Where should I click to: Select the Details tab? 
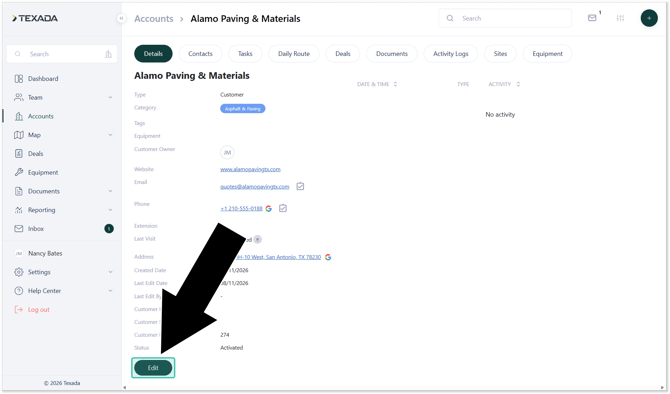153,54
